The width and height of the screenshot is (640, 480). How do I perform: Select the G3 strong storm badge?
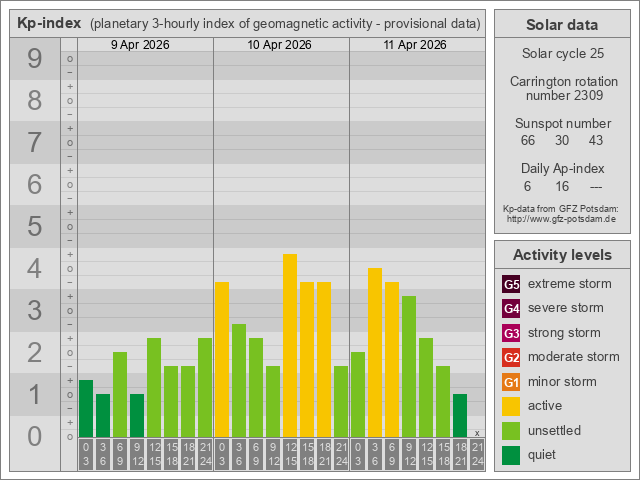511,333
